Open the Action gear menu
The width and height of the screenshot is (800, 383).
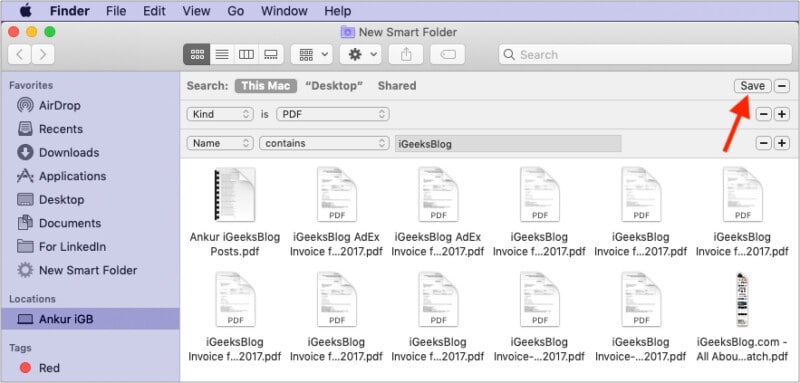[x=361, y=55]
